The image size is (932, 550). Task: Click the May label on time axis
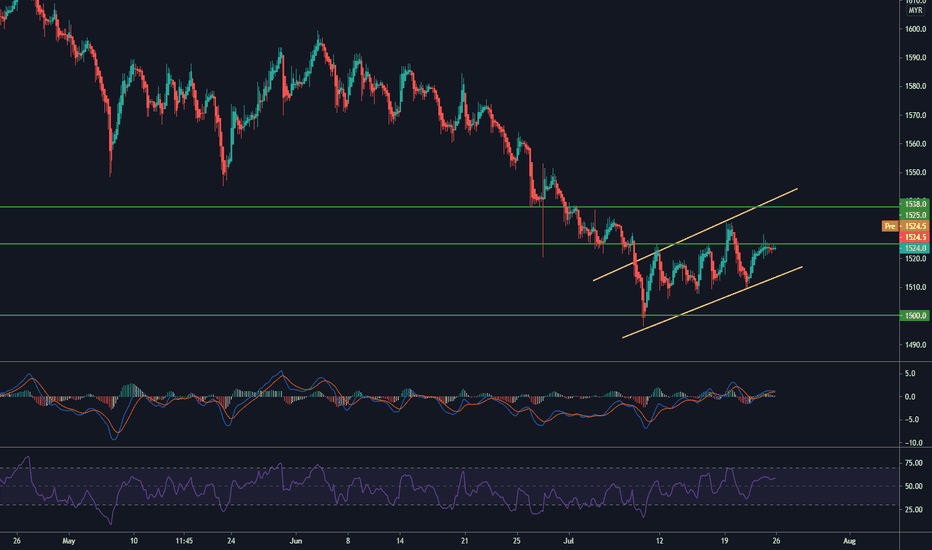pos(69,541)
